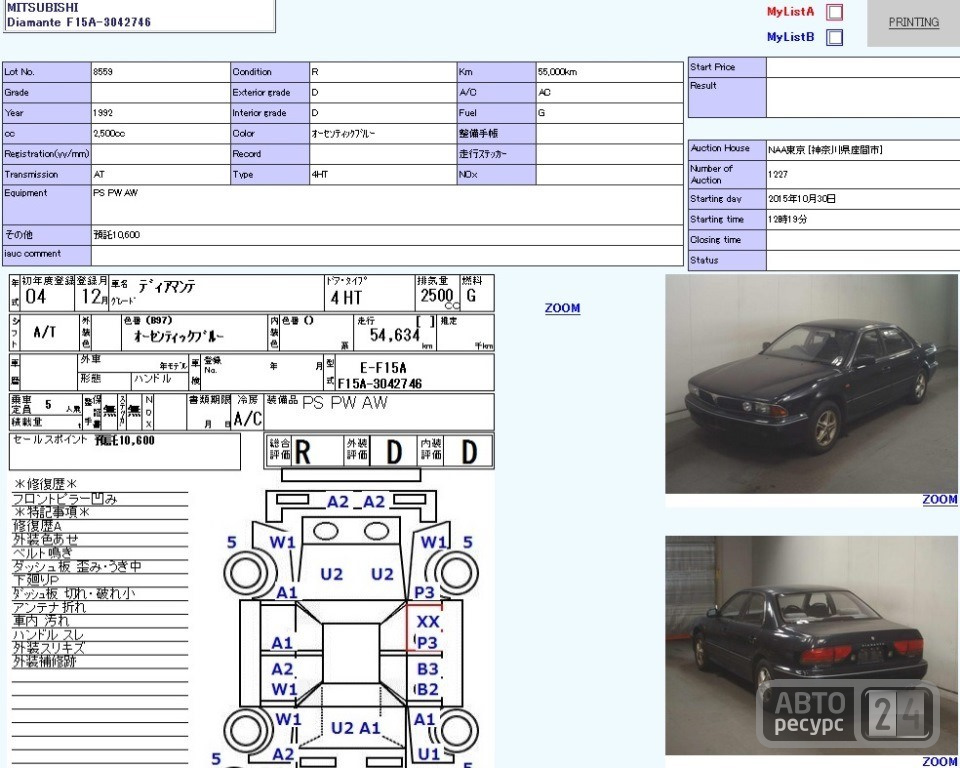Select the Starting day 2015年10月30日
This screenshot has height=768, width=960.
click(801, 199)
